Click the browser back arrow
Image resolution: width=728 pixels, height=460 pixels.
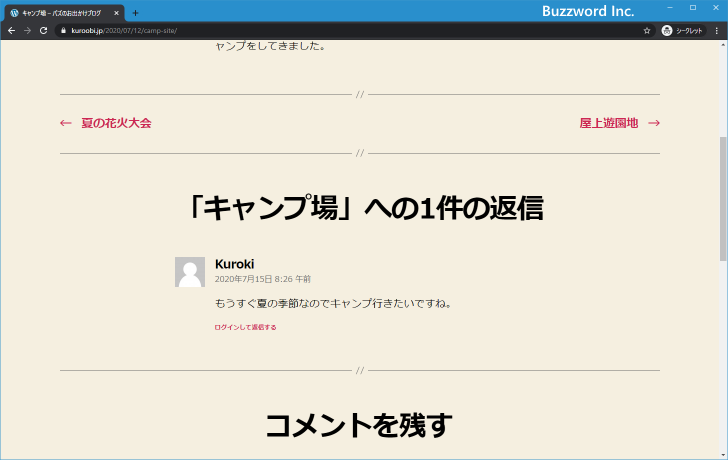tap(12, 31)
